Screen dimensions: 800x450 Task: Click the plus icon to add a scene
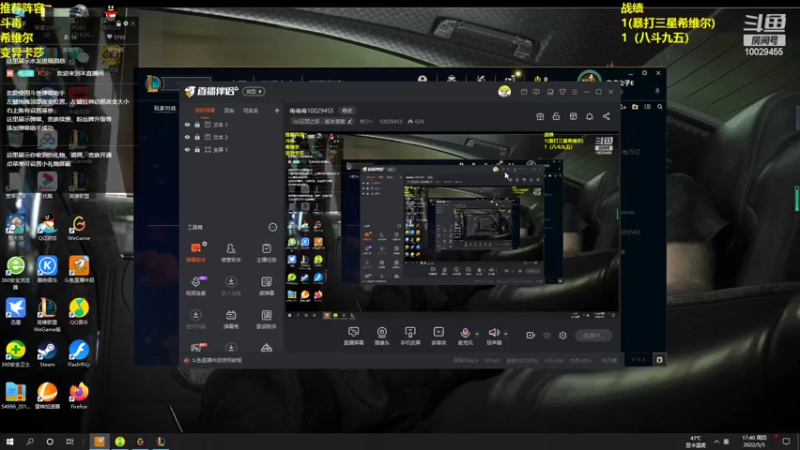277,110
